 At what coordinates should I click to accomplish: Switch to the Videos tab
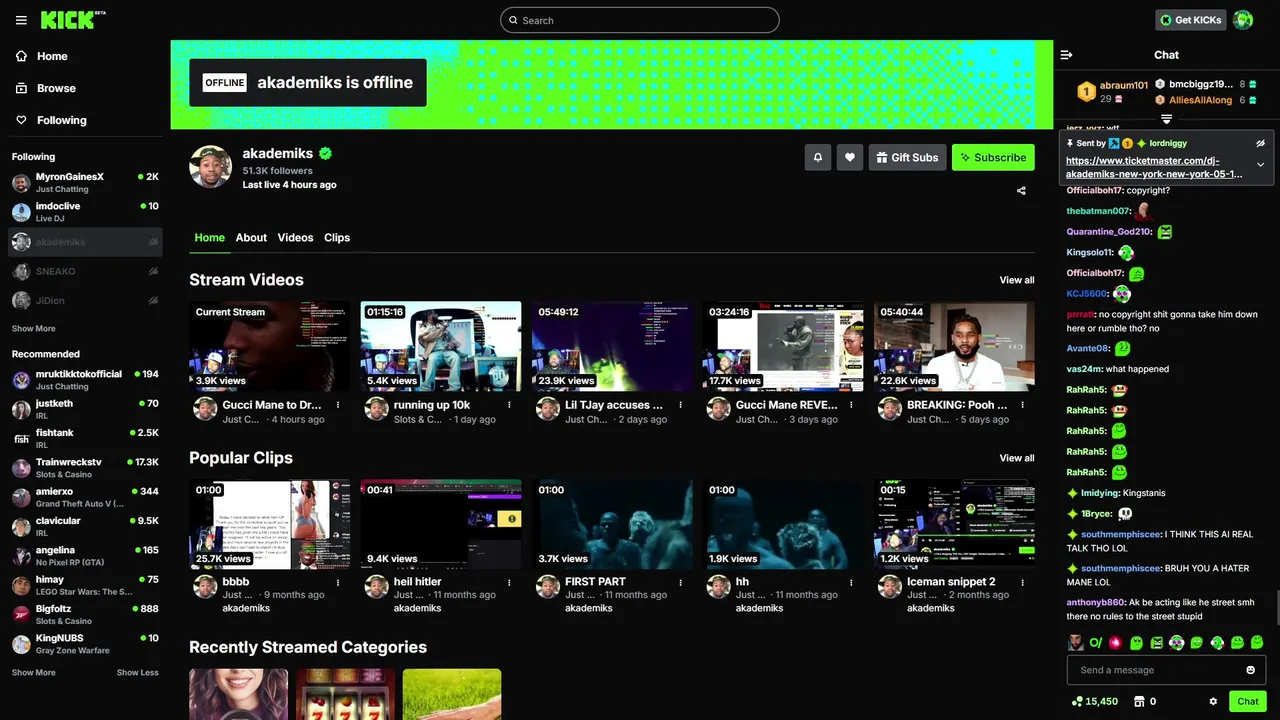(295, 237)
